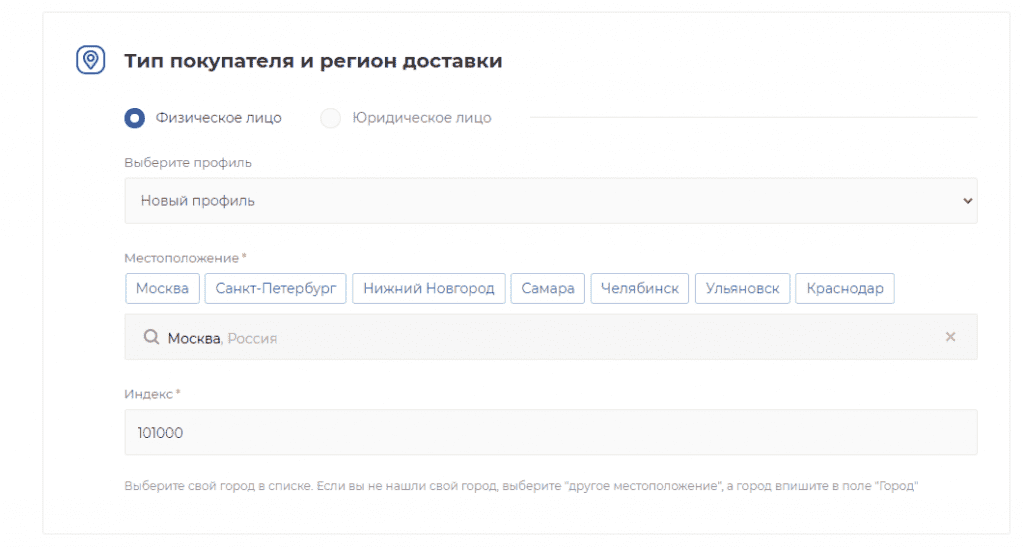Choose the Санкт-Петербург city button
1024x547 pixels.
276,288
